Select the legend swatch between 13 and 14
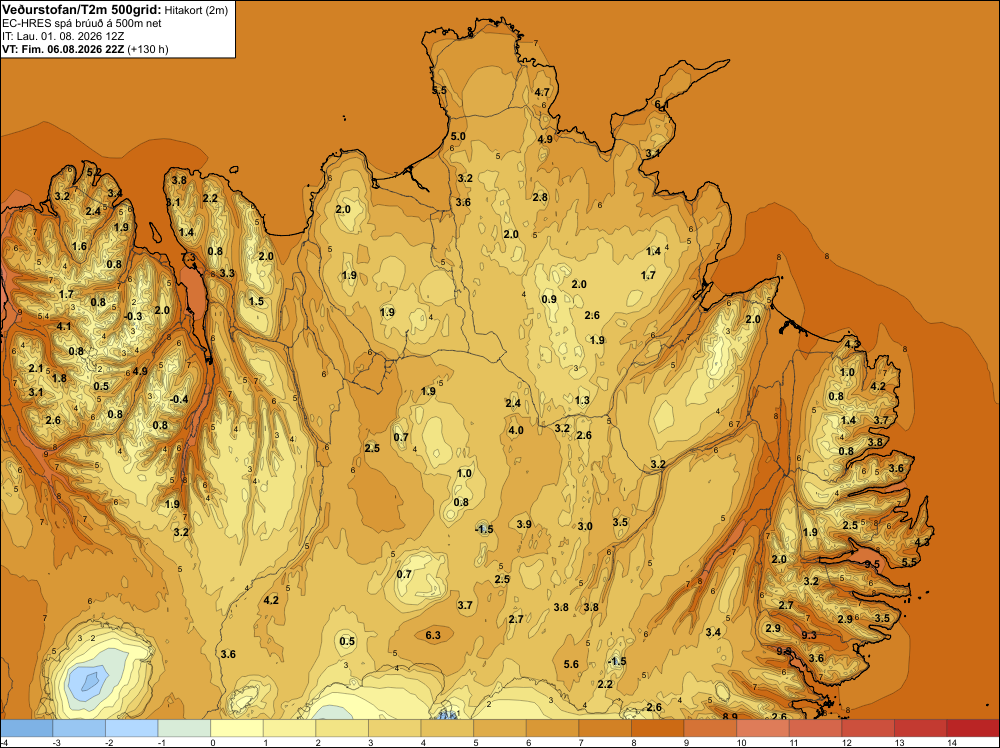Screen dimensions: 1000x748 click(x=920, y=728)
